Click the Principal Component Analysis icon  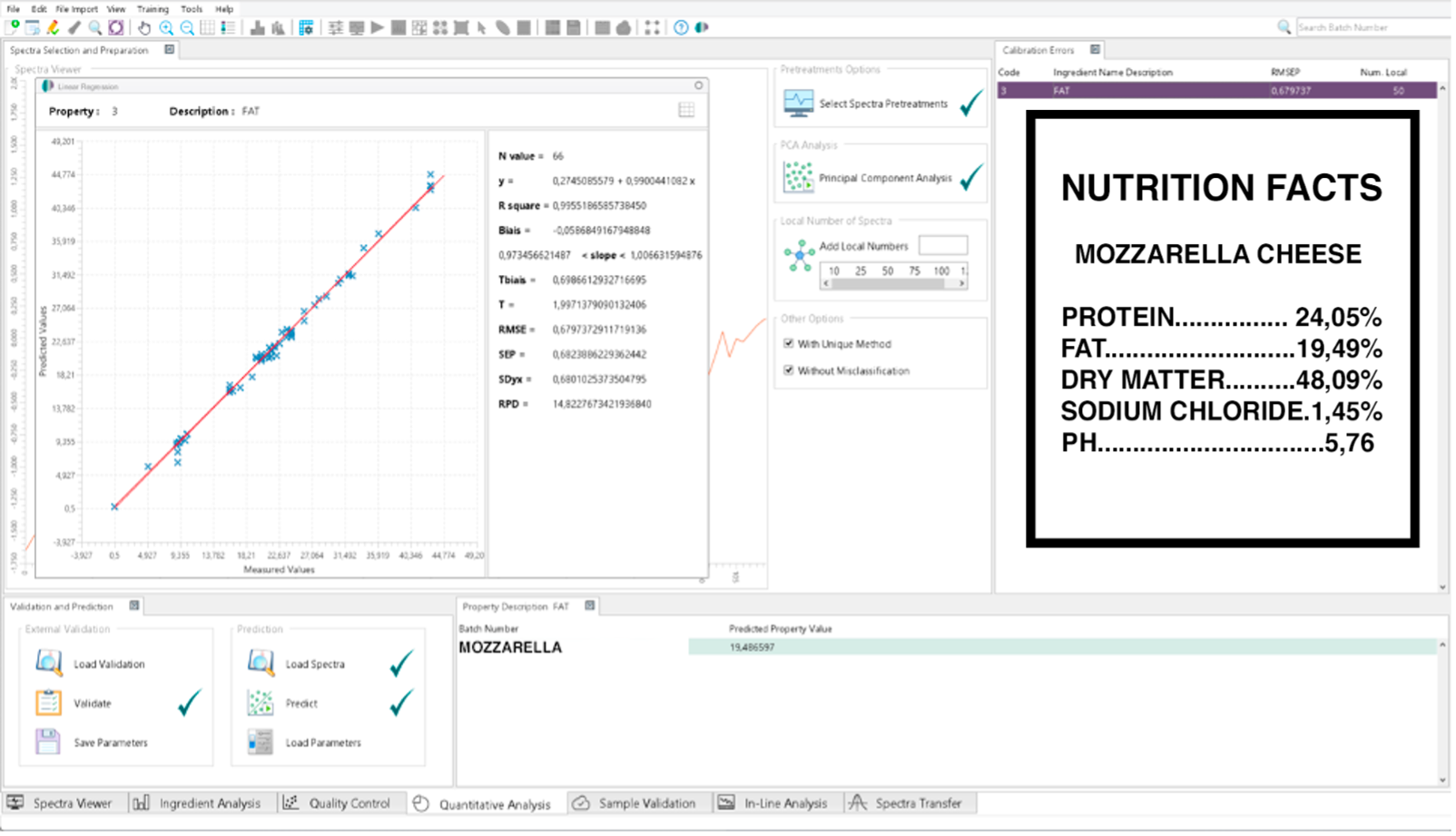tap(799, 177)
